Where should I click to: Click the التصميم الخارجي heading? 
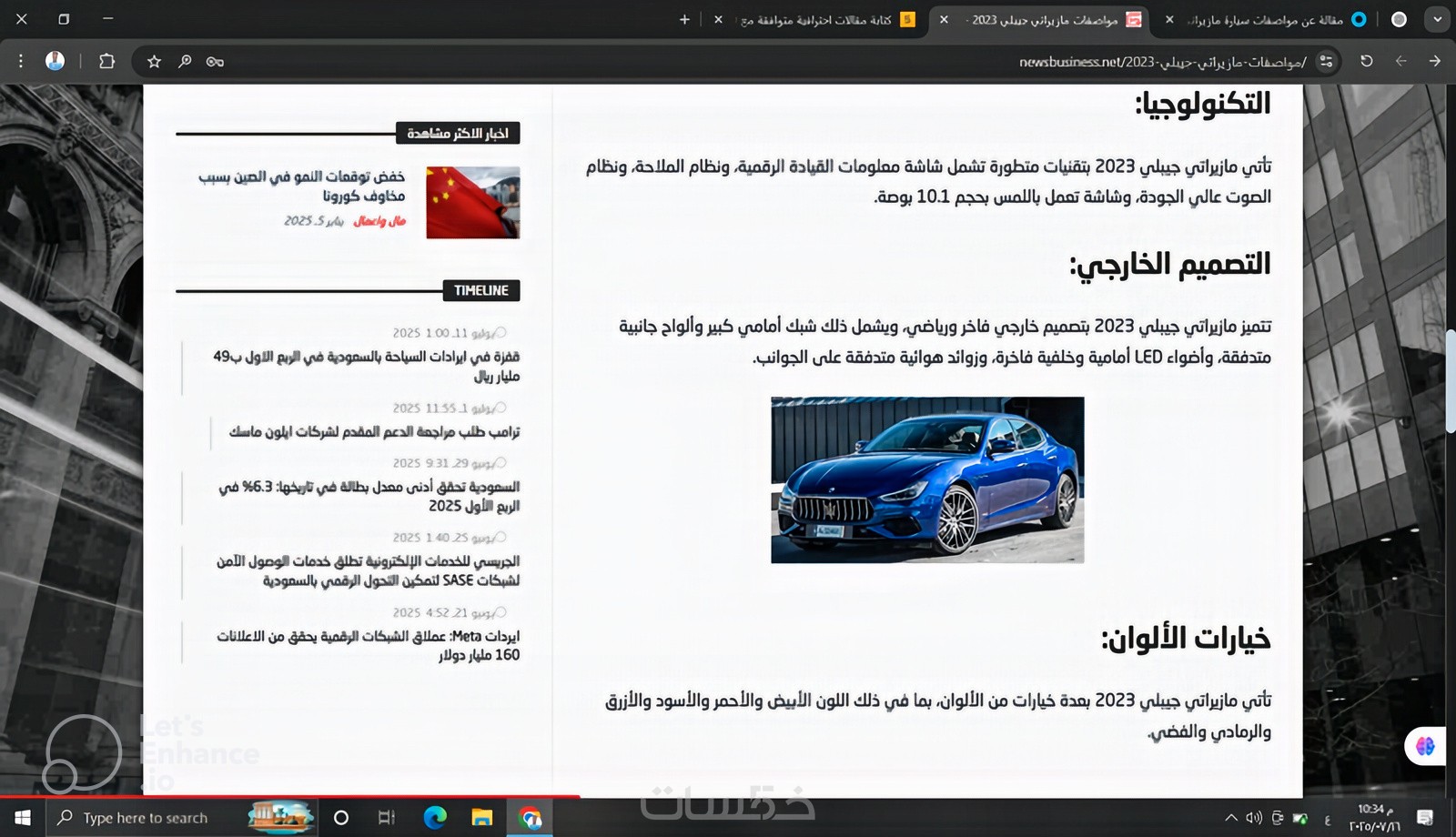pyautogui.click(x=1169, y=264)
